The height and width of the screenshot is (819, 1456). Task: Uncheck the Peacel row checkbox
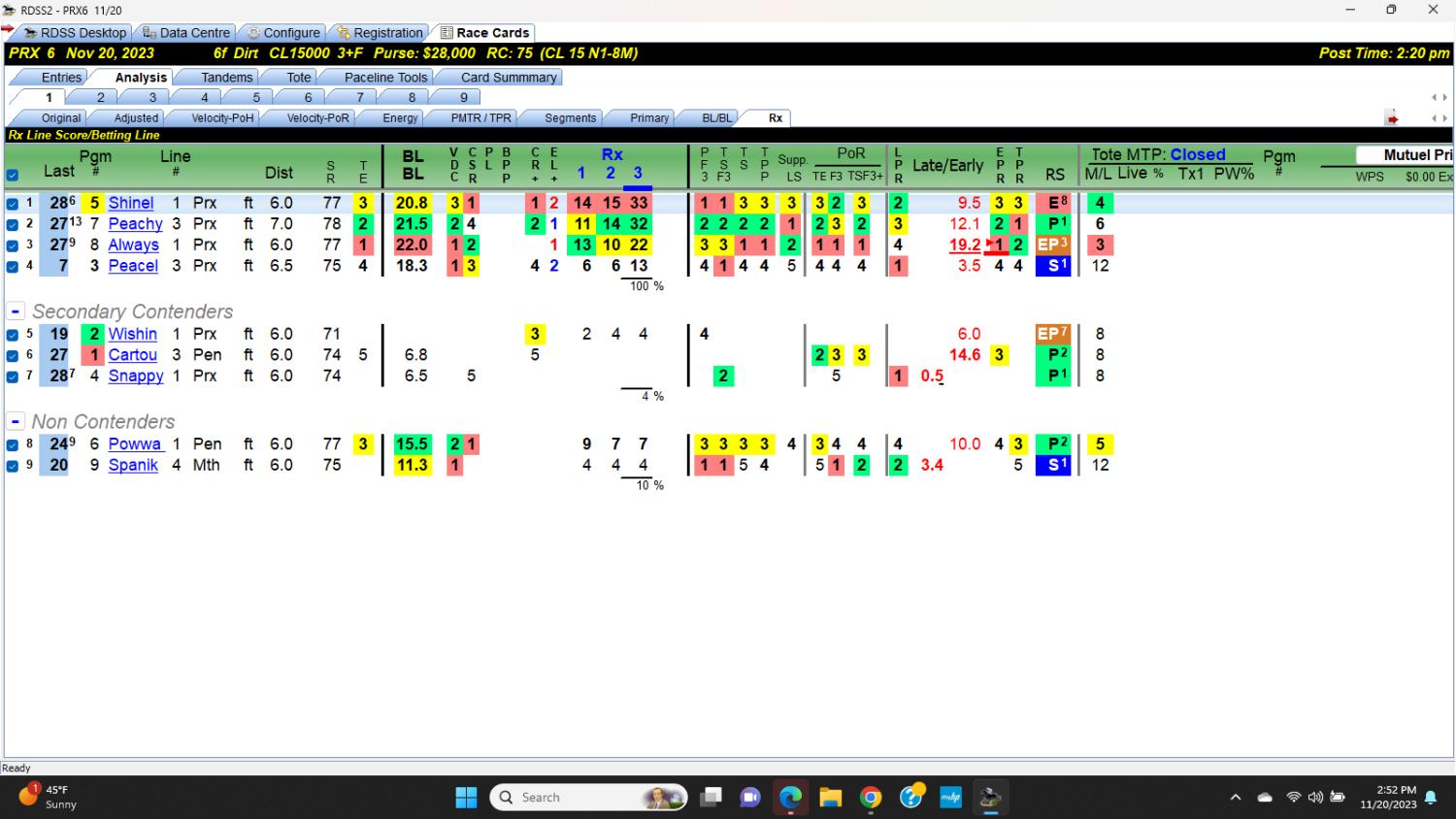click(x=13, y=266)
